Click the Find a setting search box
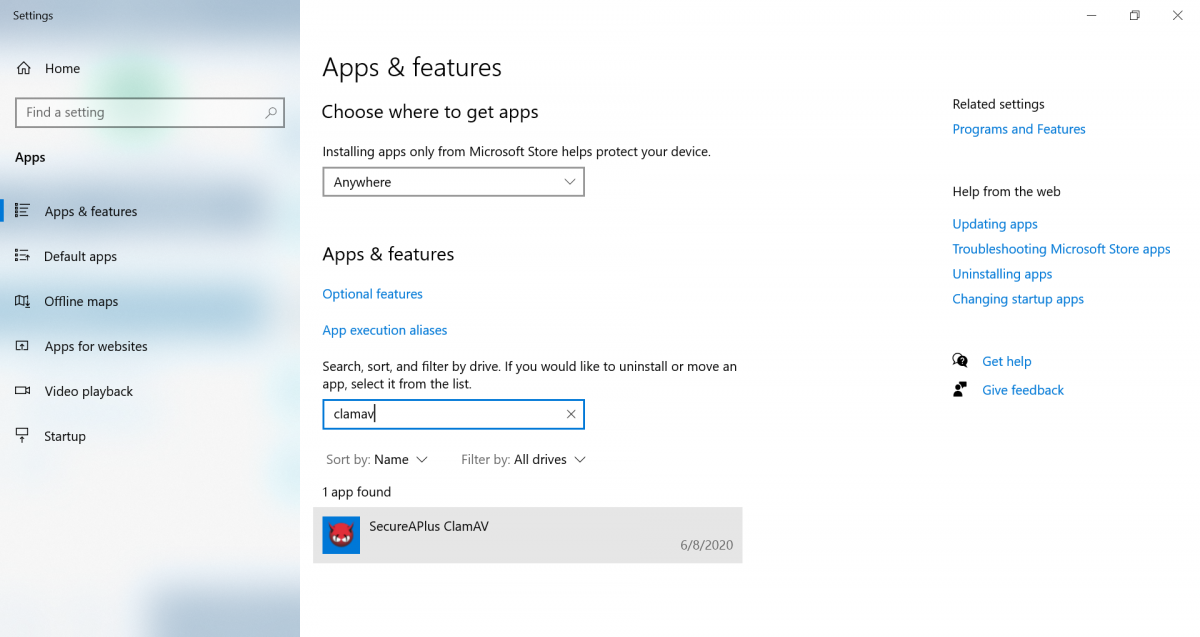 click(x=140, y=113)
